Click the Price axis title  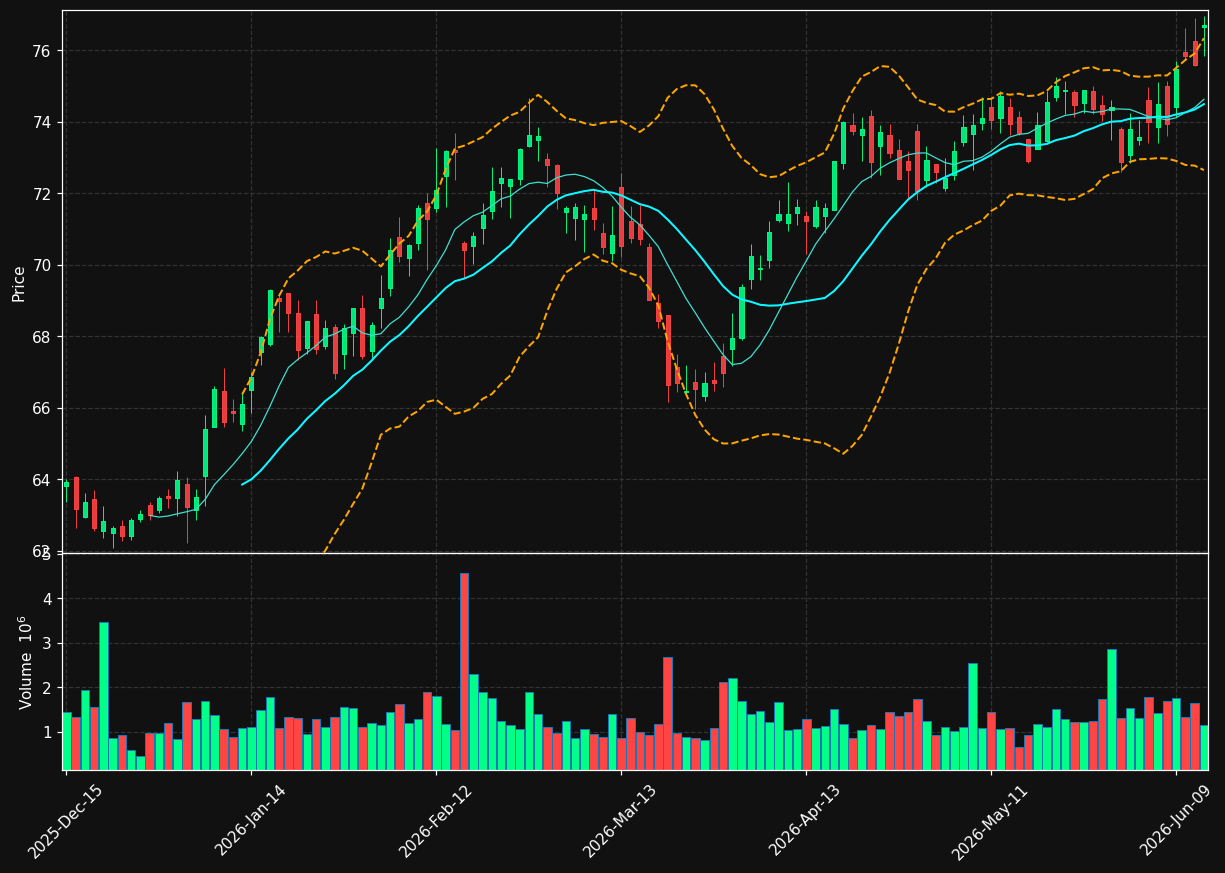(19, 283)
